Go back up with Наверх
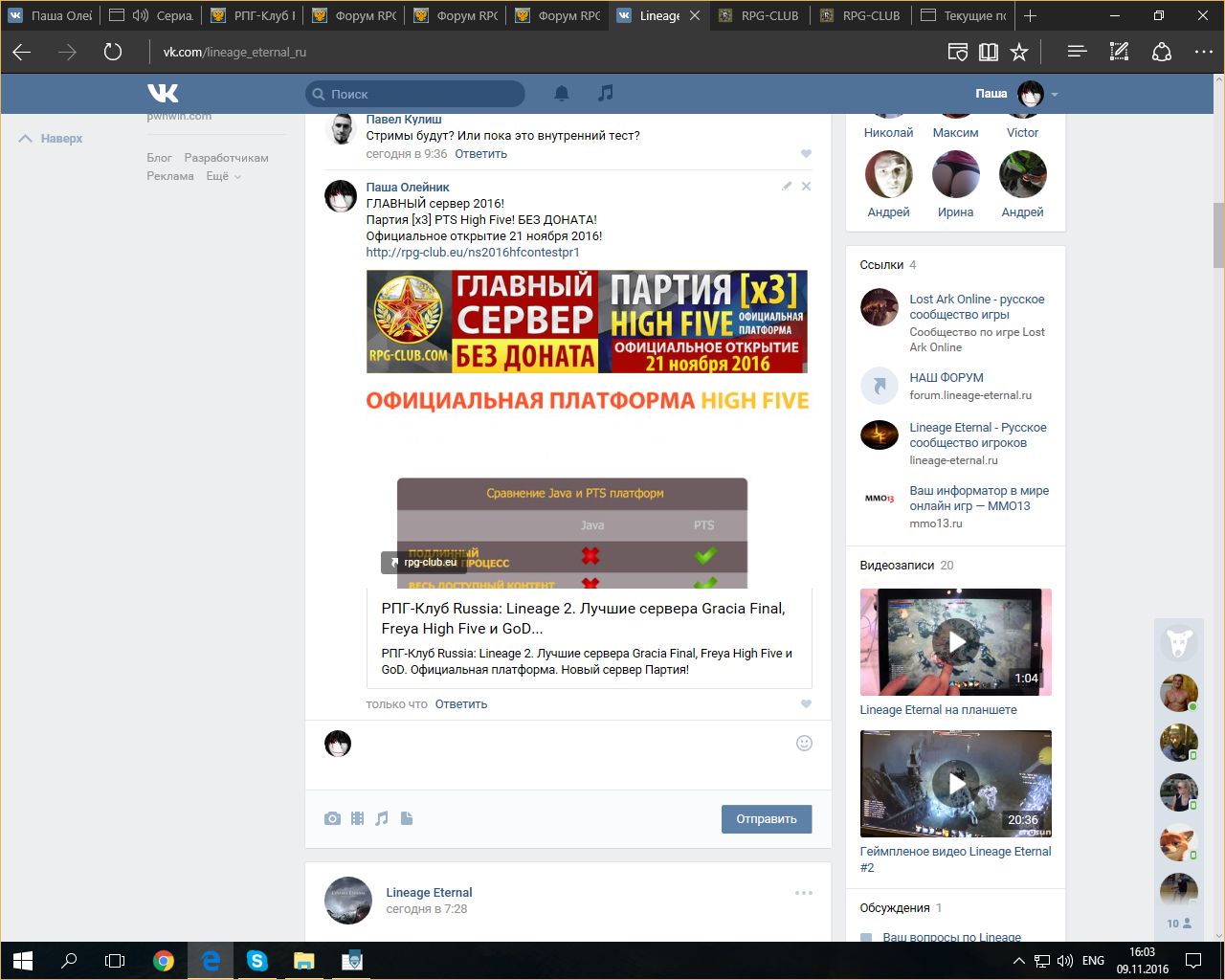The height and width of the screenshot is (980, 1225). point(52,139)
